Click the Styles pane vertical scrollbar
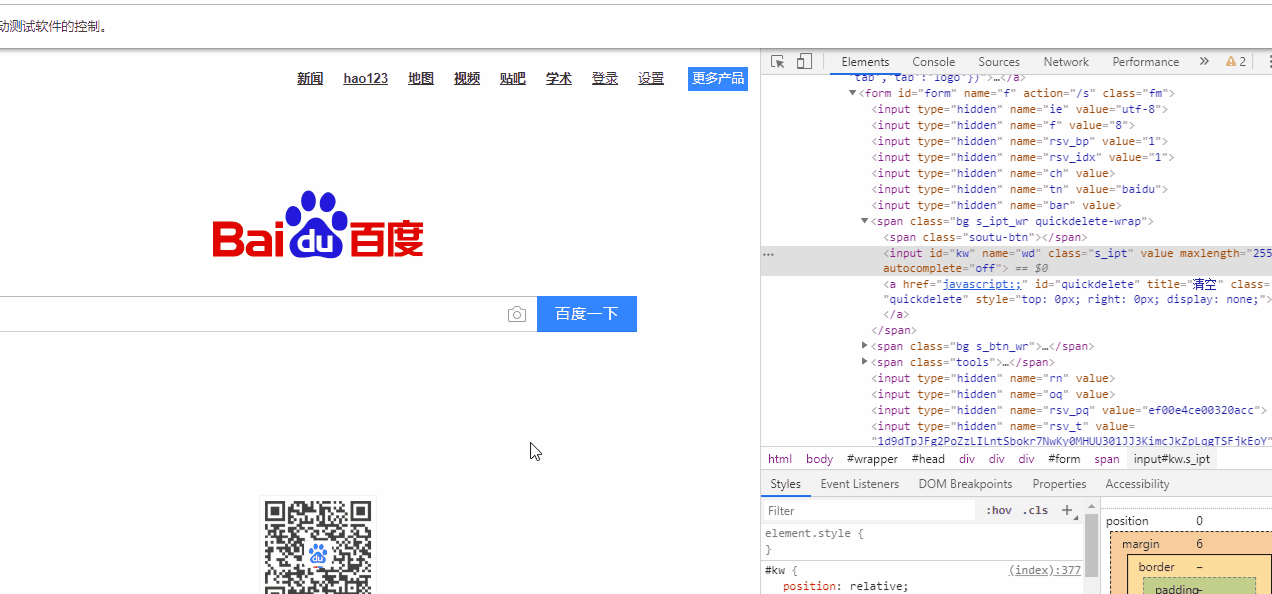Image resolution: width=1272 pixels, height=594 pixels. tap(1091, 548)
